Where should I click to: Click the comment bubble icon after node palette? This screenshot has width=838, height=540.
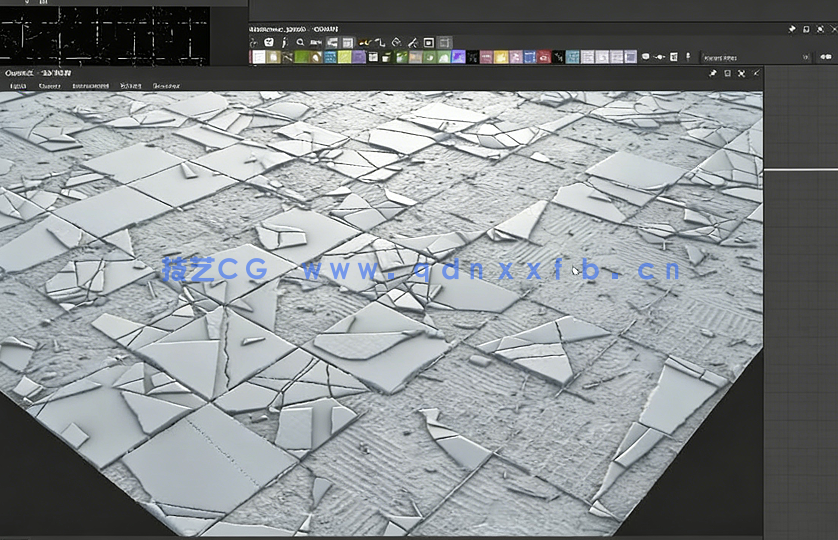pyautogui.click(x=645, y=56)
